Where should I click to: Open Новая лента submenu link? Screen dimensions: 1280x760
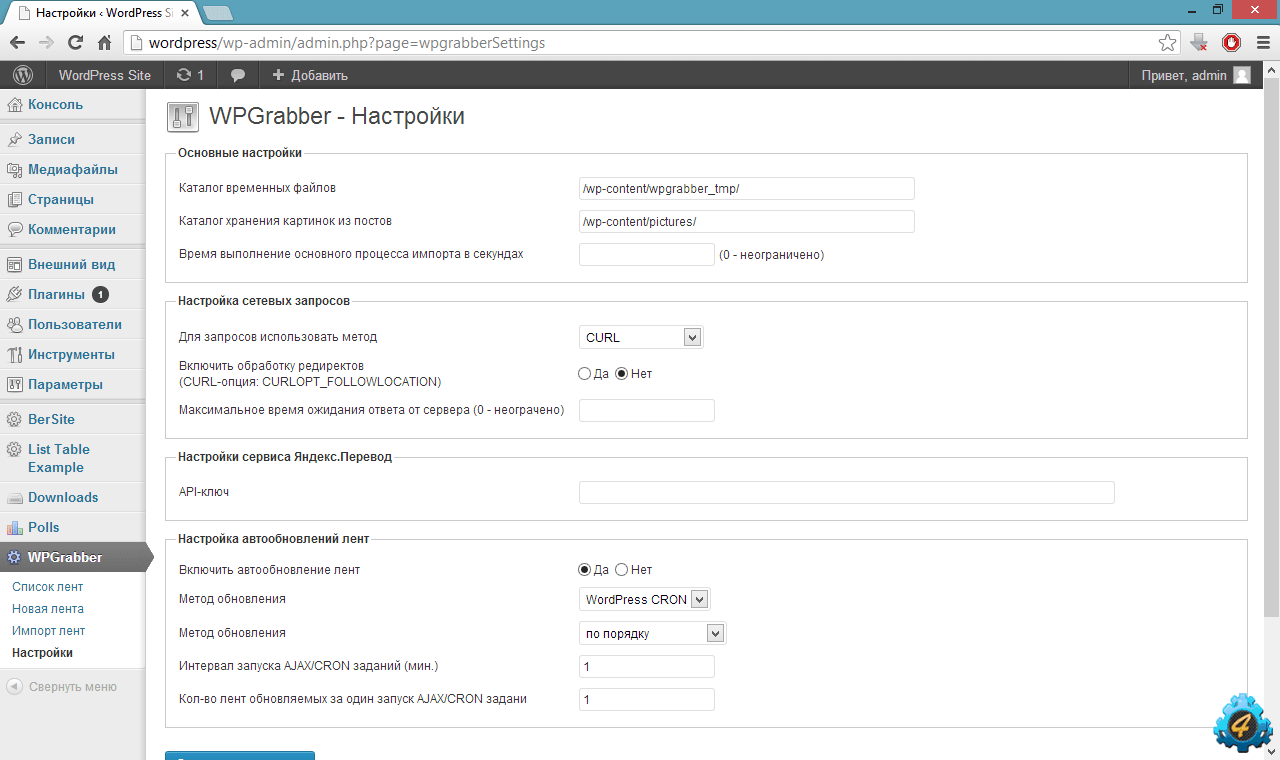click(x=47, y=609)
